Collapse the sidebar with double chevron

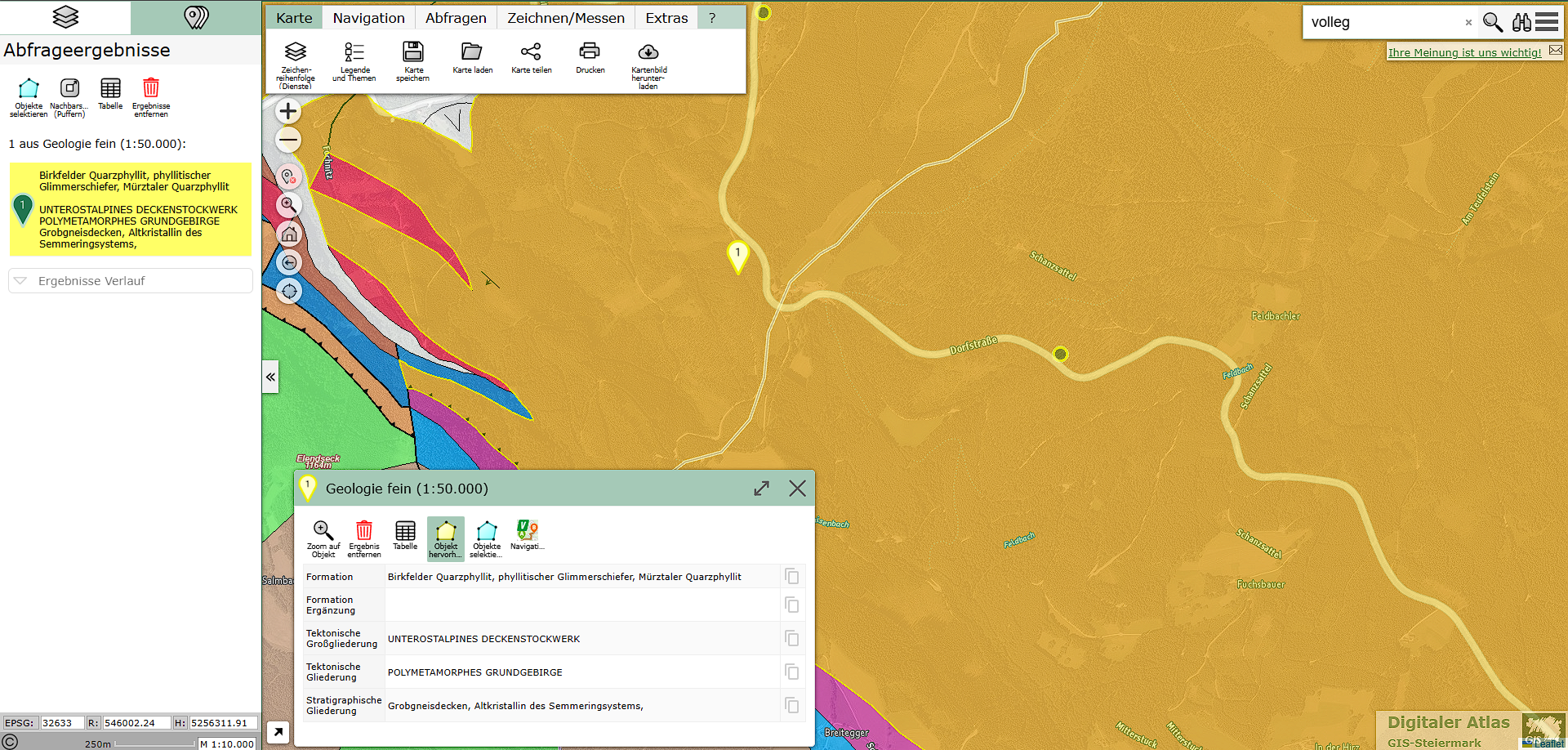(x=270, y=377)
